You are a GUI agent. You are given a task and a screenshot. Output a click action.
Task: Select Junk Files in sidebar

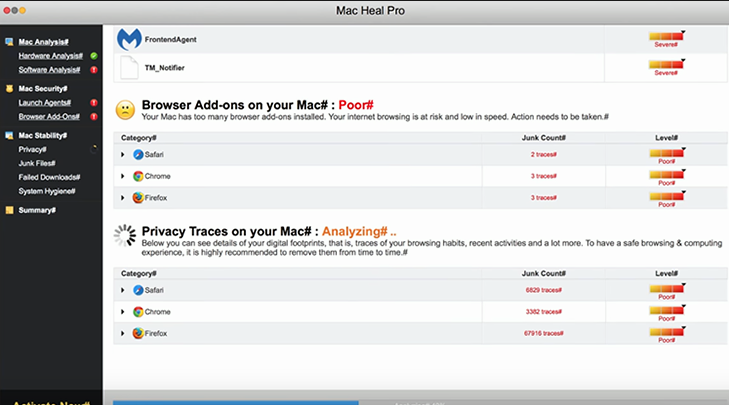click(x=38, y=163)
